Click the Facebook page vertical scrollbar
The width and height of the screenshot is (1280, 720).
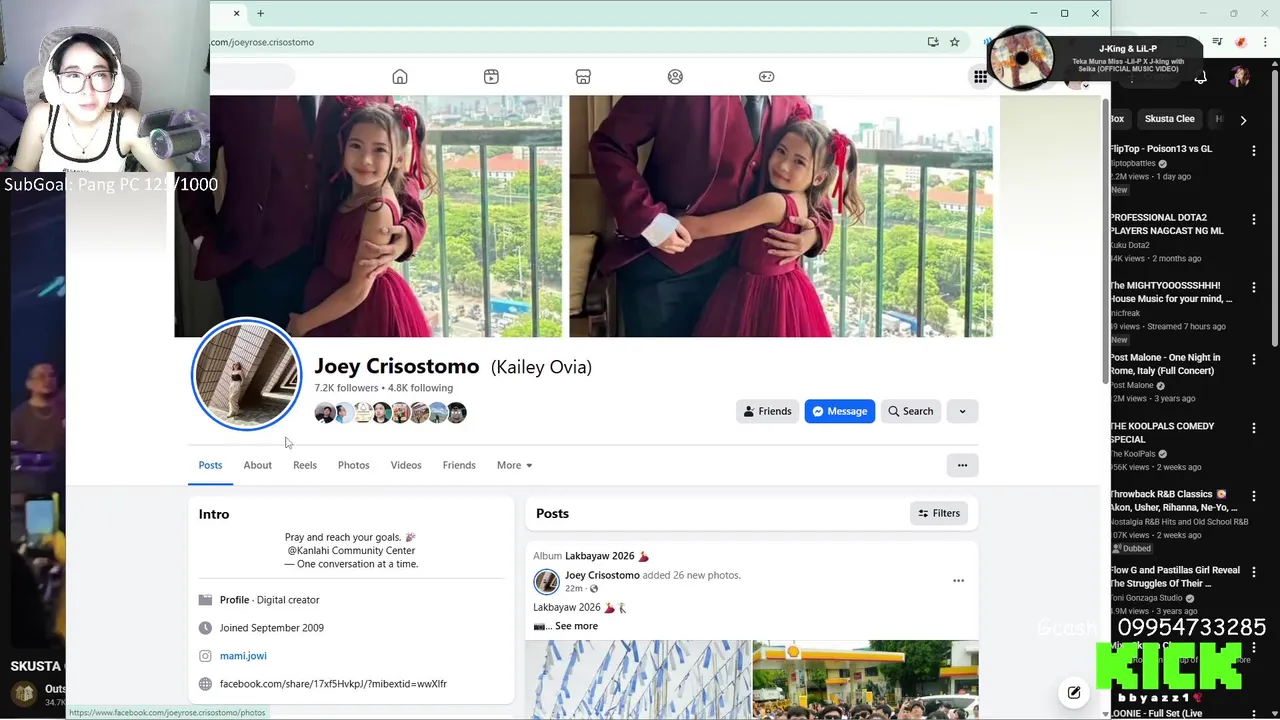pos(1105,240)
